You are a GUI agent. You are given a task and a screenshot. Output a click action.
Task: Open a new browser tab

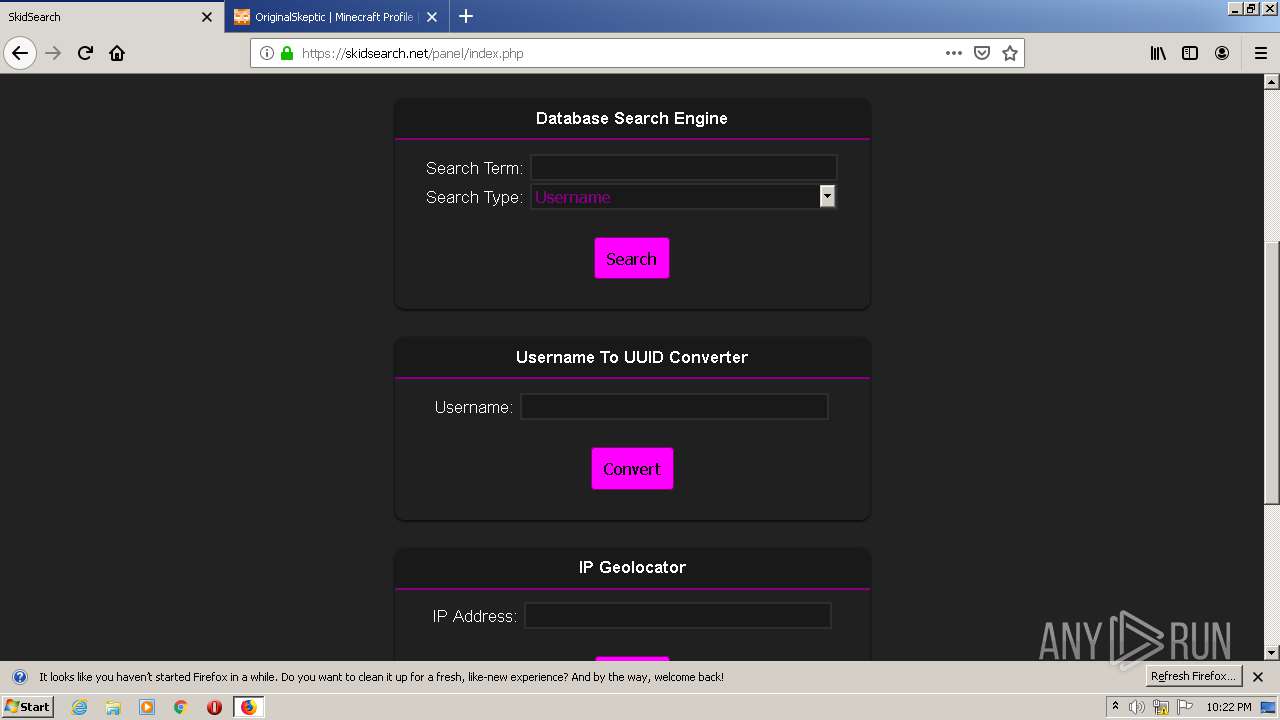(466, 16)
